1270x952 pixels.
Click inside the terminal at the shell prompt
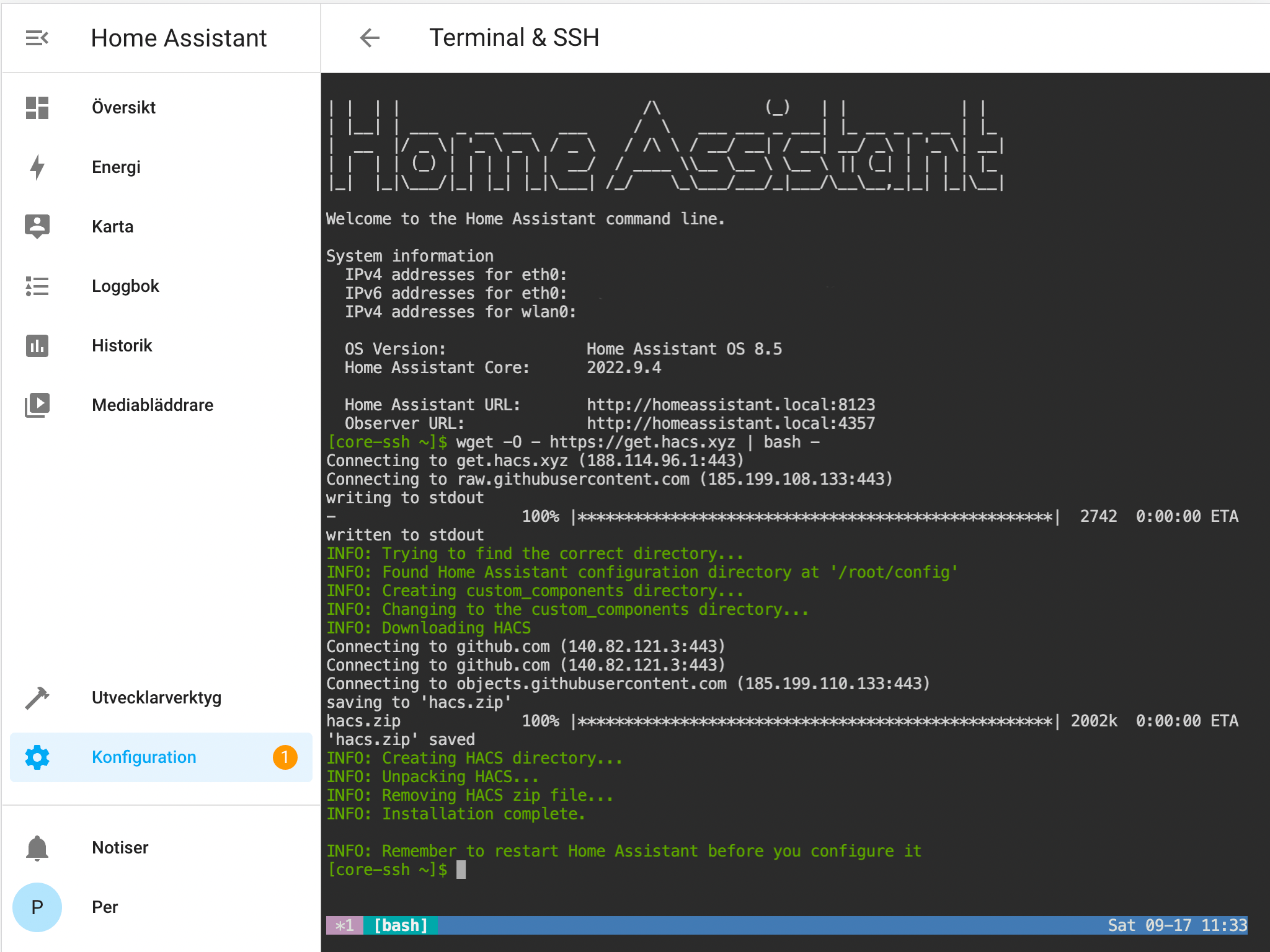[x=462, y=869]
